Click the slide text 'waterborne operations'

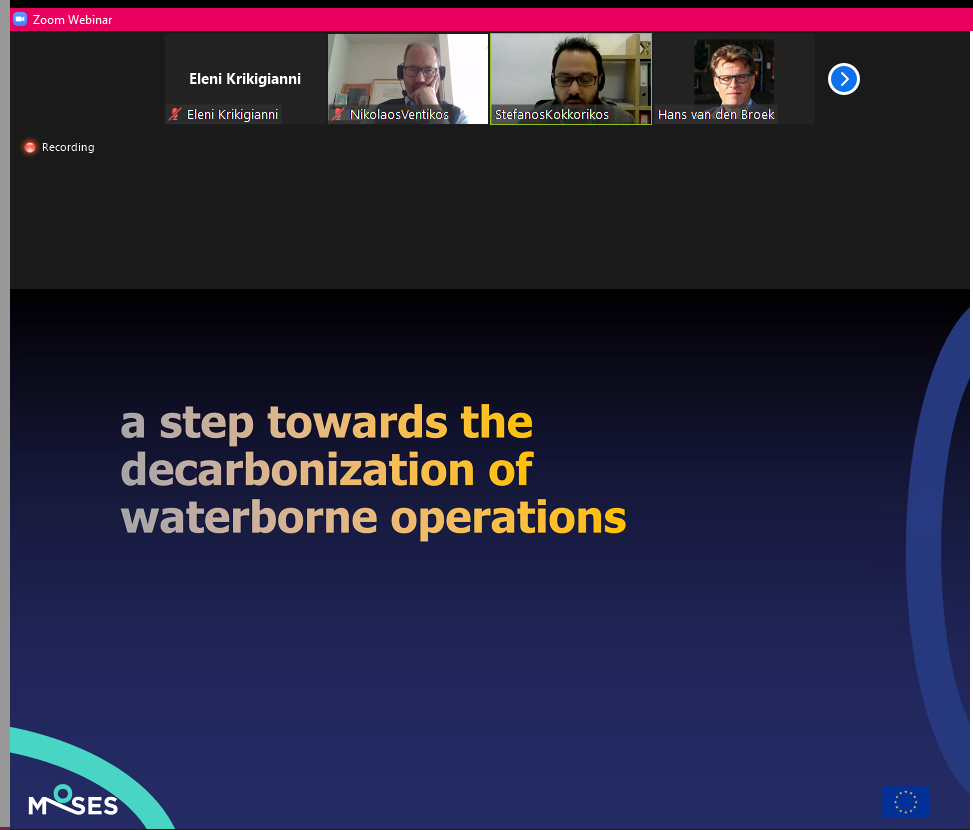pyautogui.click(x=374, y=518)
